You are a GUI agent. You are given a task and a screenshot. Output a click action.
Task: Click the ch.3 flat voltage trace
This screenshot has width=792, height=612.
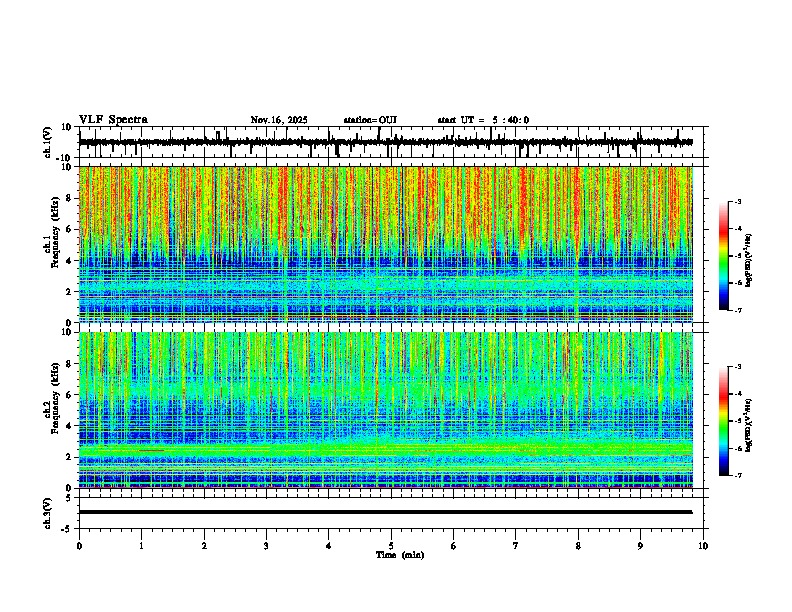[x=385, y=512]
